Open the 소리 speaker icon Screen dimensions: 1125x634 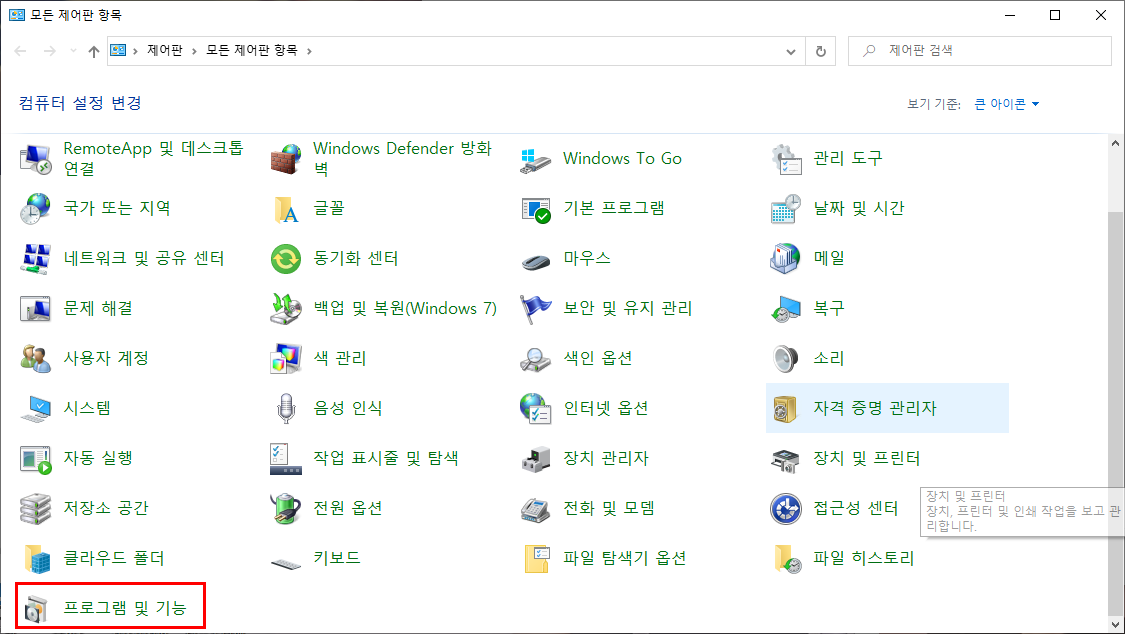[786, 358]
